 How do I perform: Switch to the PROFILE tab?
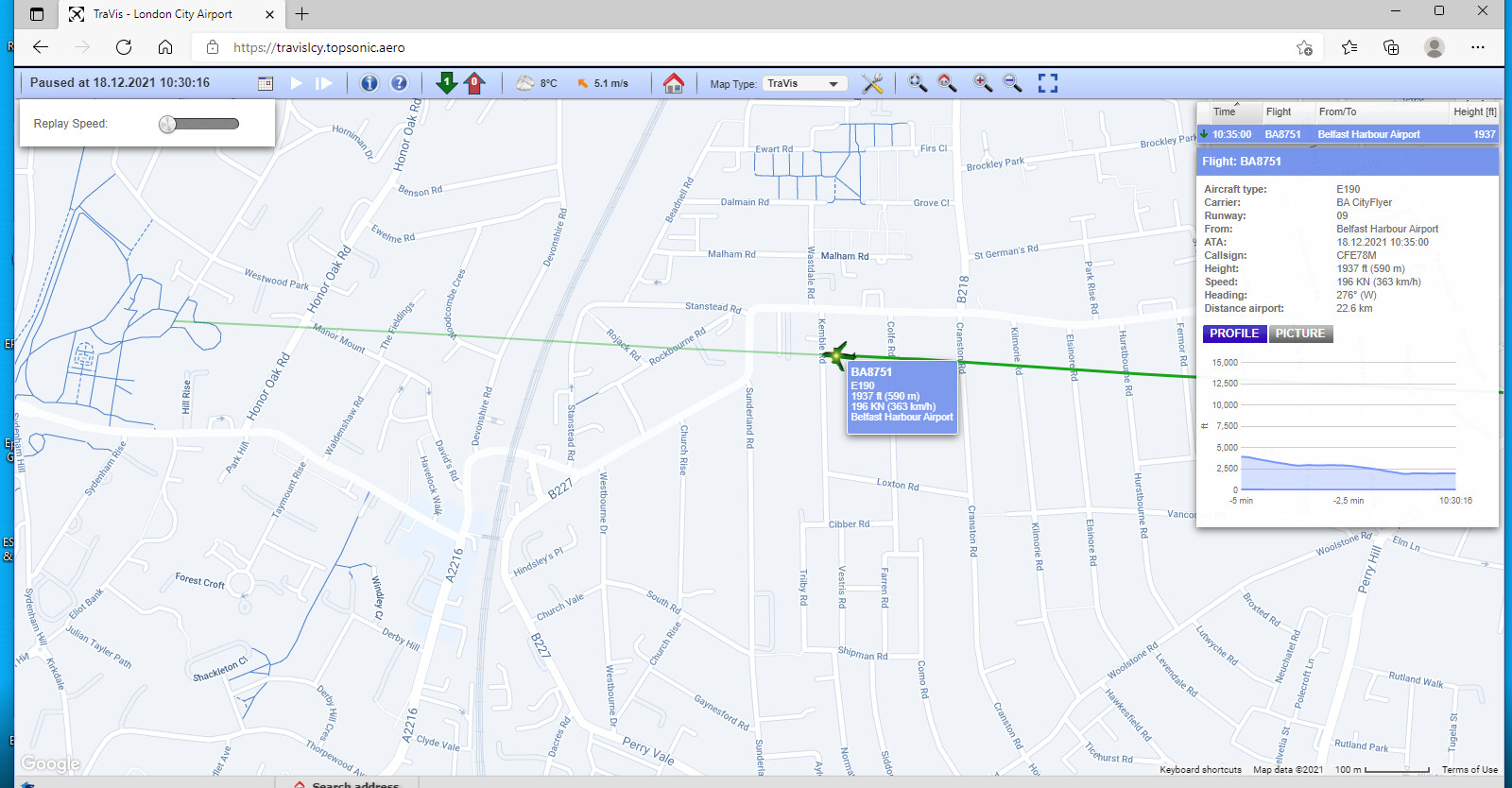[1234, 334]
